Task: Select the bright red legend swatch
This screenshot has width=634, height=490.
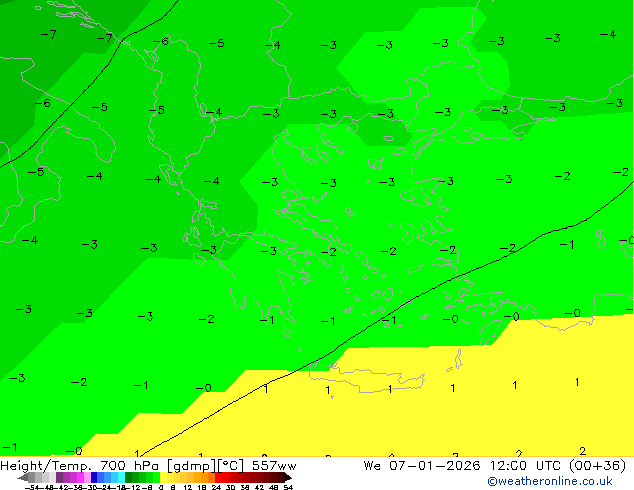Action: (218, 477)
